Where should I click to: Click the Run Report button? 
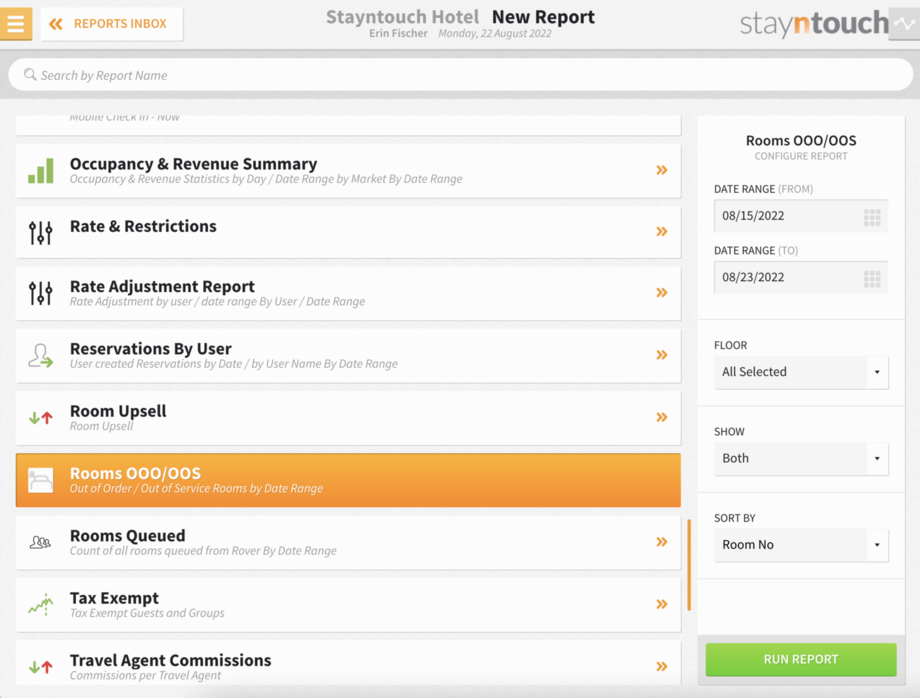[x=801, y=659]
